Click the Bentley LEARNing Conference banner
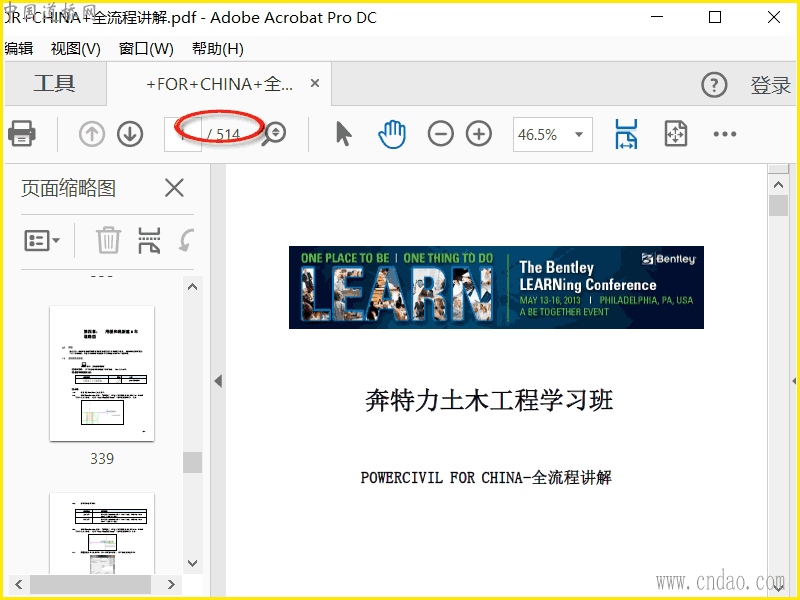The image size is (800, 600). click(x=496, y=287)
